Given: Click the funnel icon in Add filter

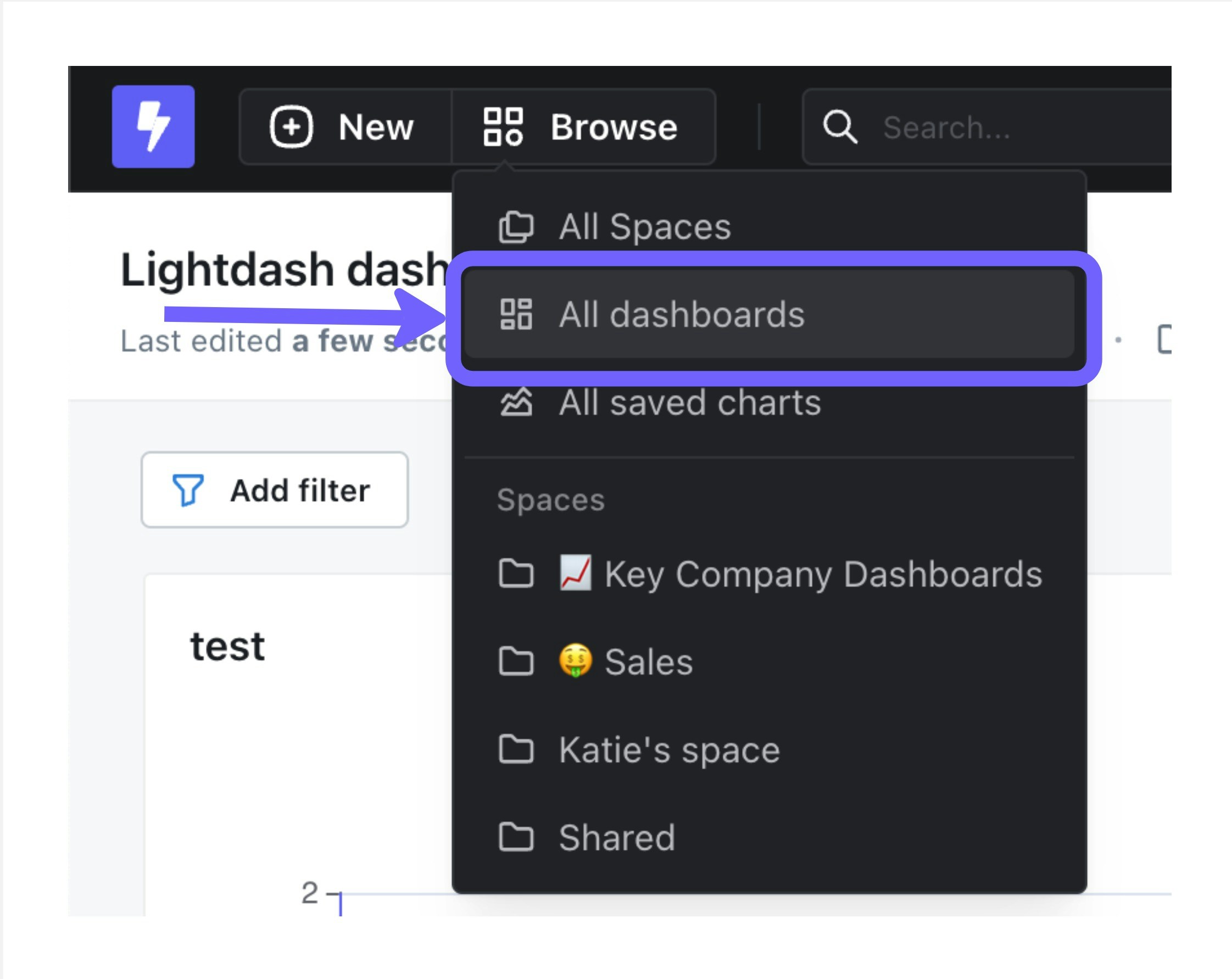Looking at the screenshot, I should click(x=188, y=490).
